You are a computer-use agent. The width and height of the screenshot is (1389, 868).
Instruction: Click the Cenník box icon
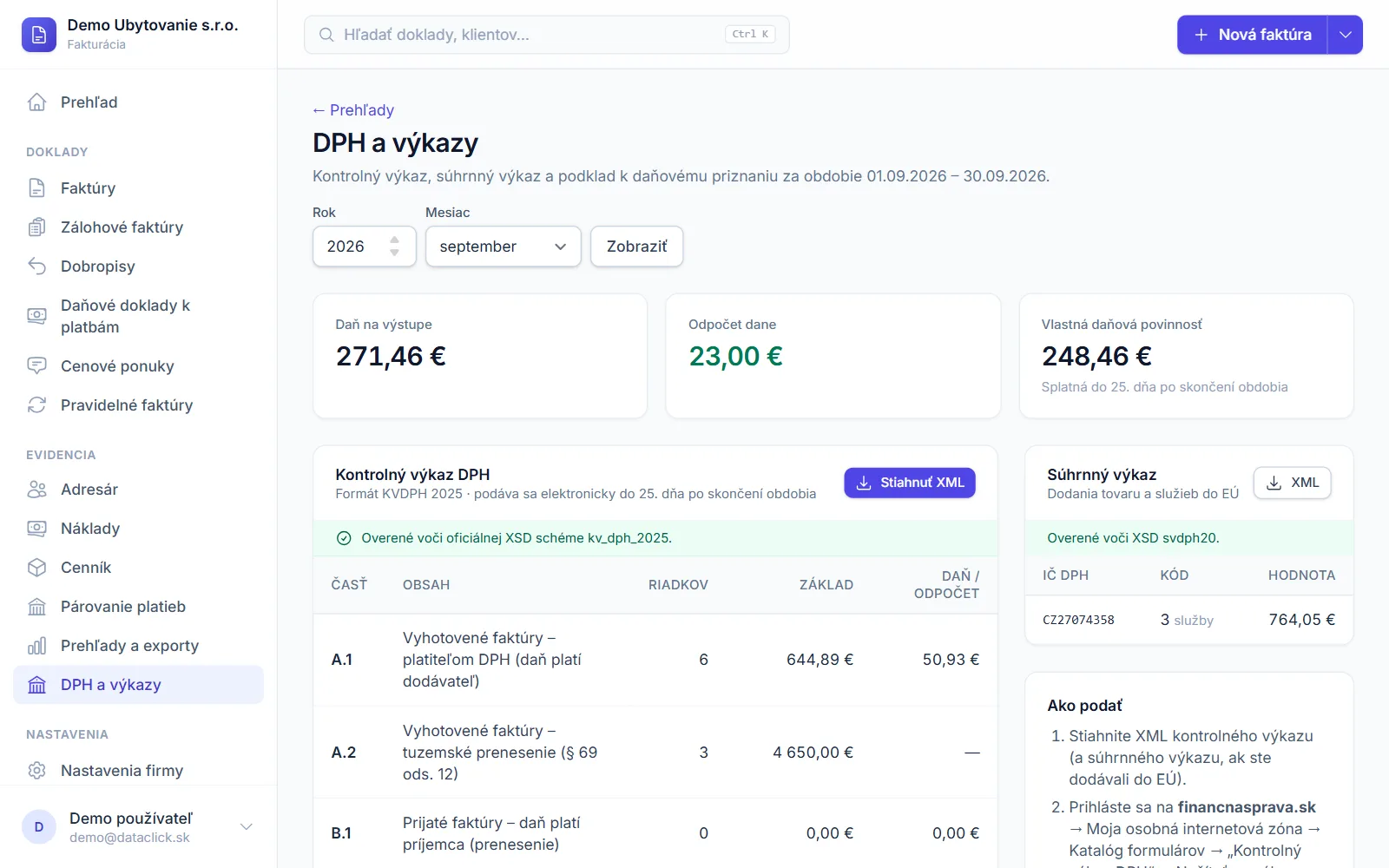(36, 568)
